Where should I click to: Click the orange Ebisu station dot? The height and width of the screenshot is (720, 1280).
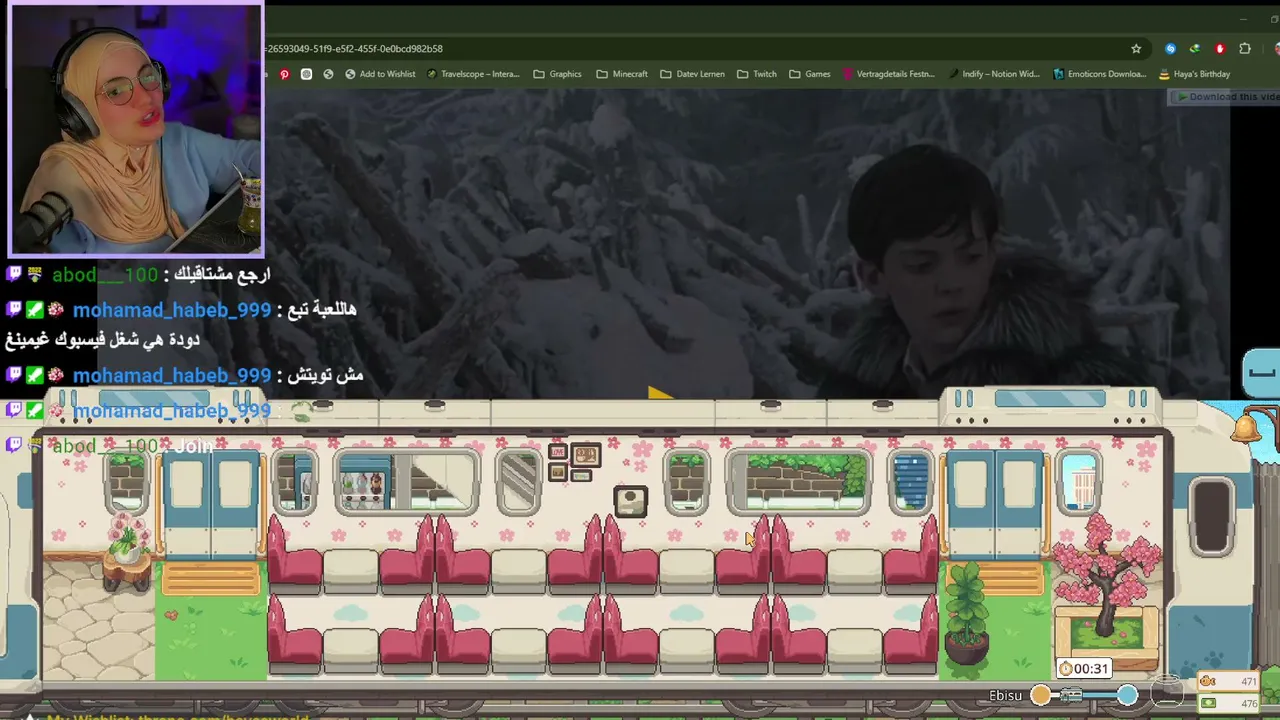pyautogui.click(x=1041, y=695)
